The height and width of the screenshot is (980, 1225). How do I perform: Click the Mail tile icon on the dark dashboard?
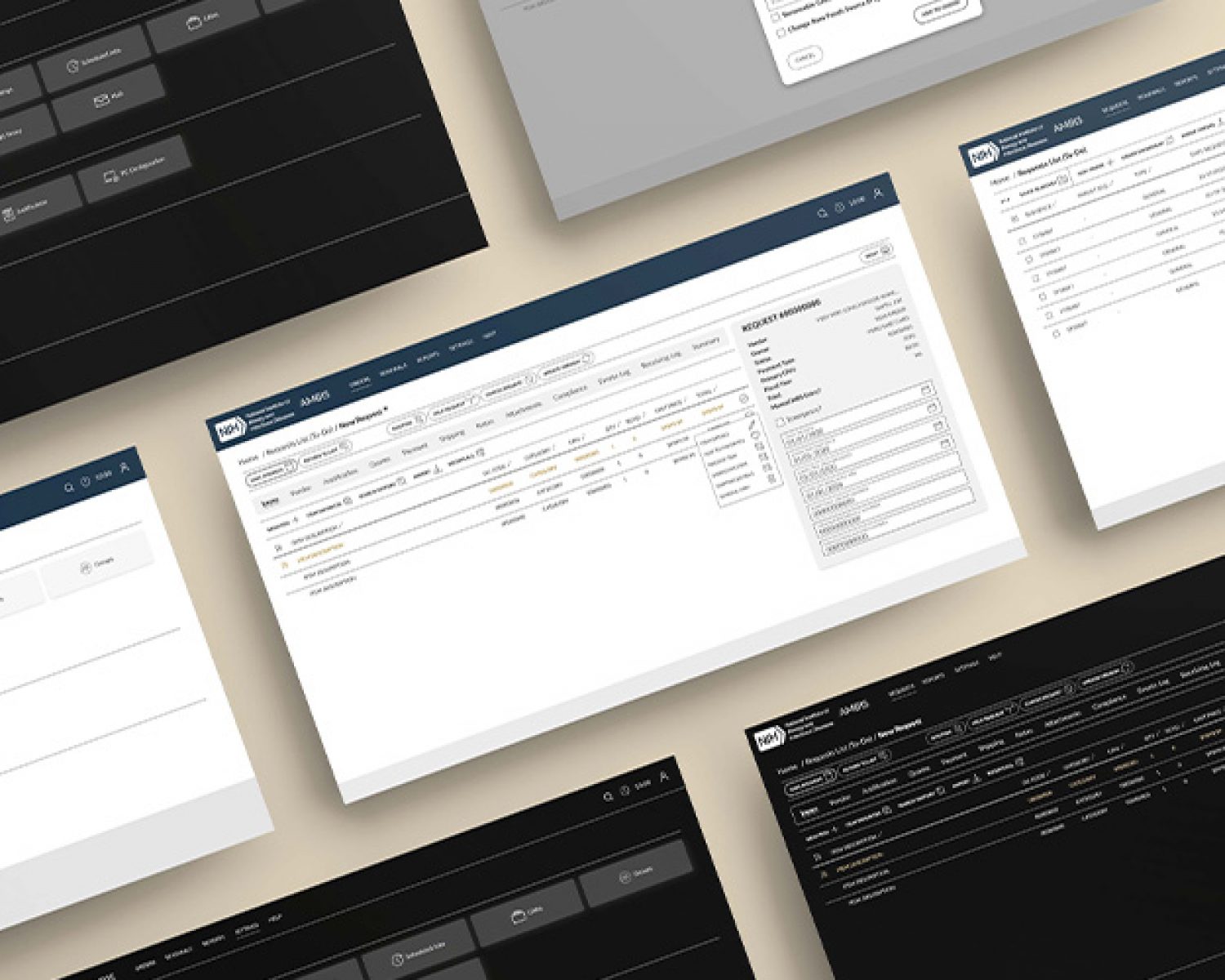[108, 99]
